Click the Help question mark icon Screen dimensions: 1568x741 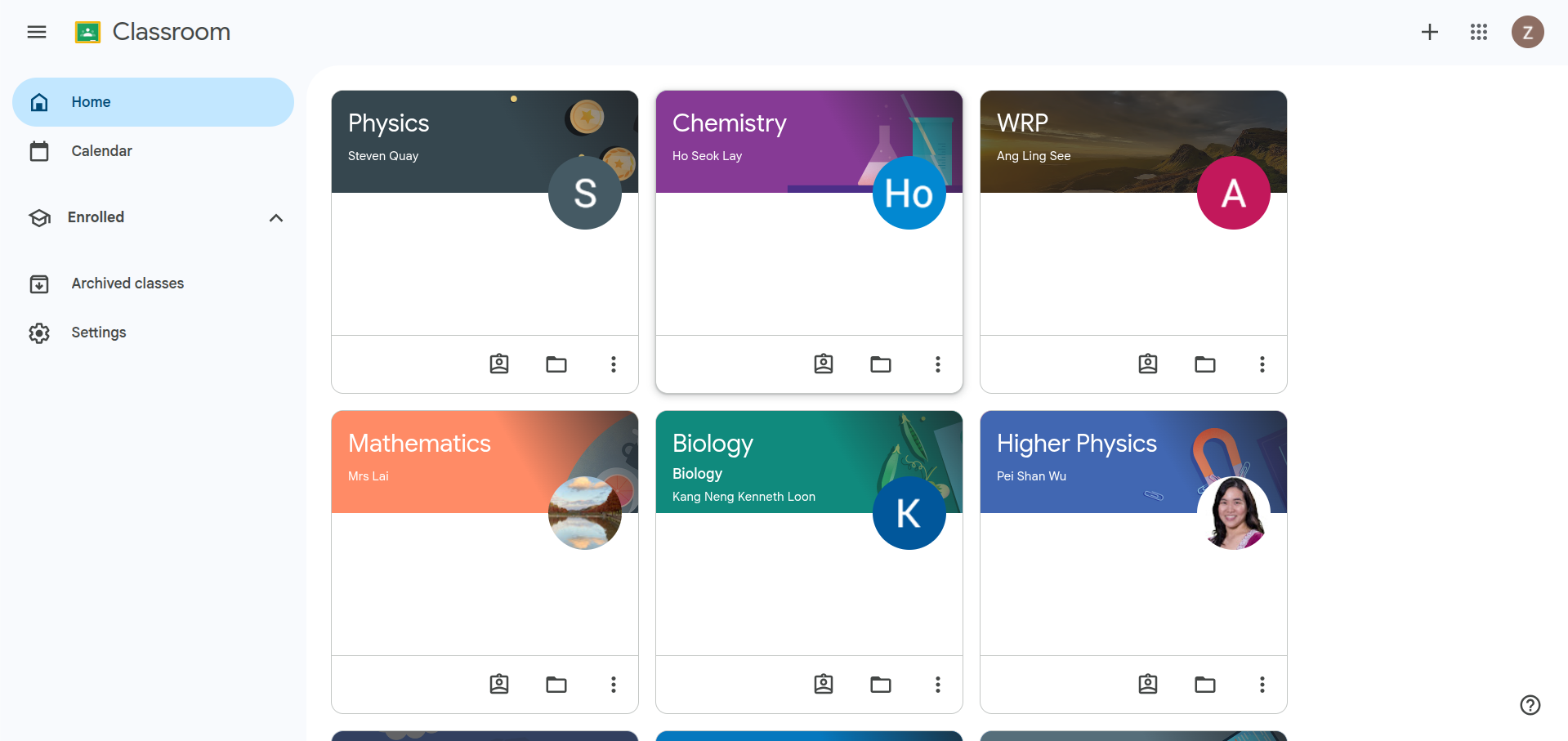tap(1530, 705)
